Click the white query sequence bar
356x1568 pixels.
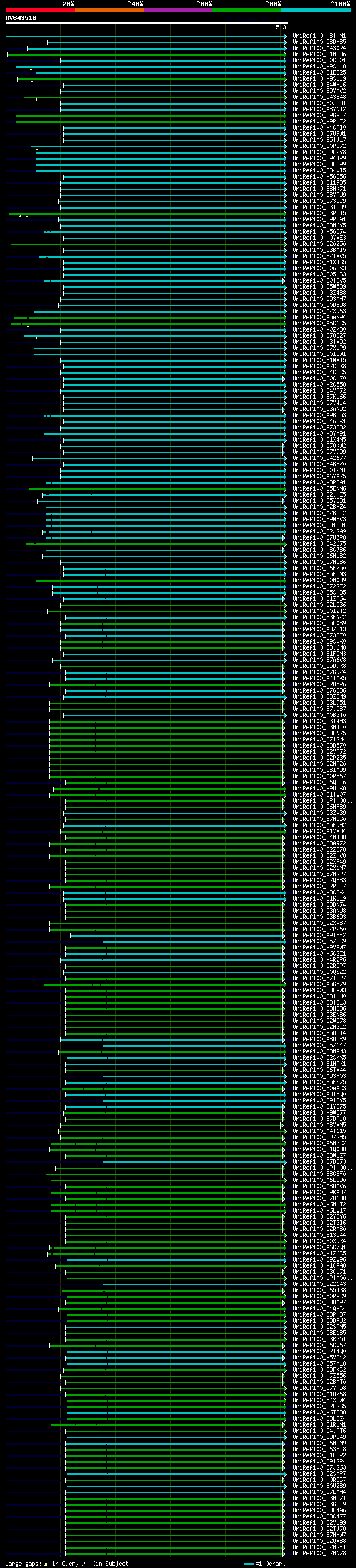pos(147,22)
